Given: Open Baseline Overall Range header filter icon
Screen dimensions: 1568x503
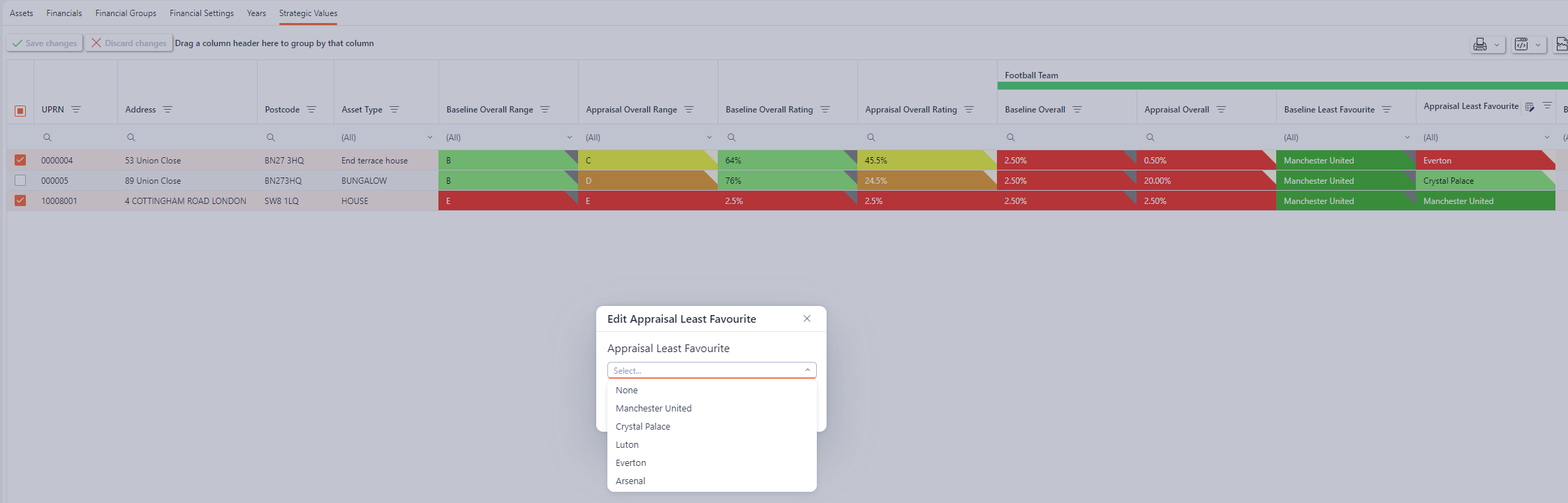Looking at the screenshot, I should point(545,110).
